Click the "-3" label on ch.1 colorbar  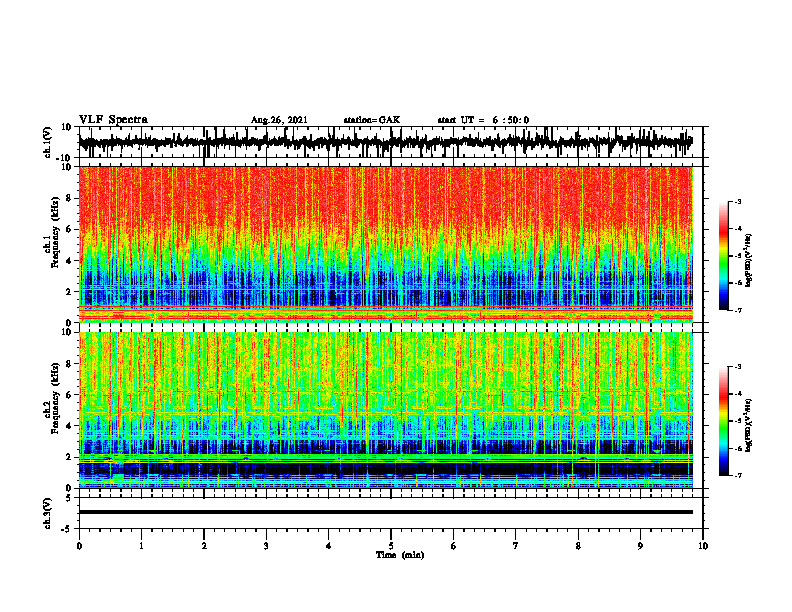(x=737, y=201)
